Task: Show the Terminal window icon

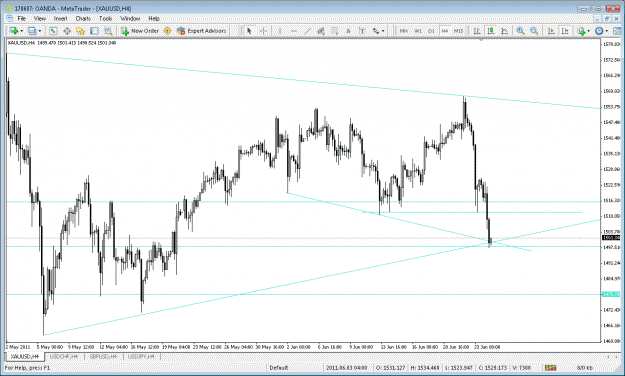Action: tap(94, 31)
